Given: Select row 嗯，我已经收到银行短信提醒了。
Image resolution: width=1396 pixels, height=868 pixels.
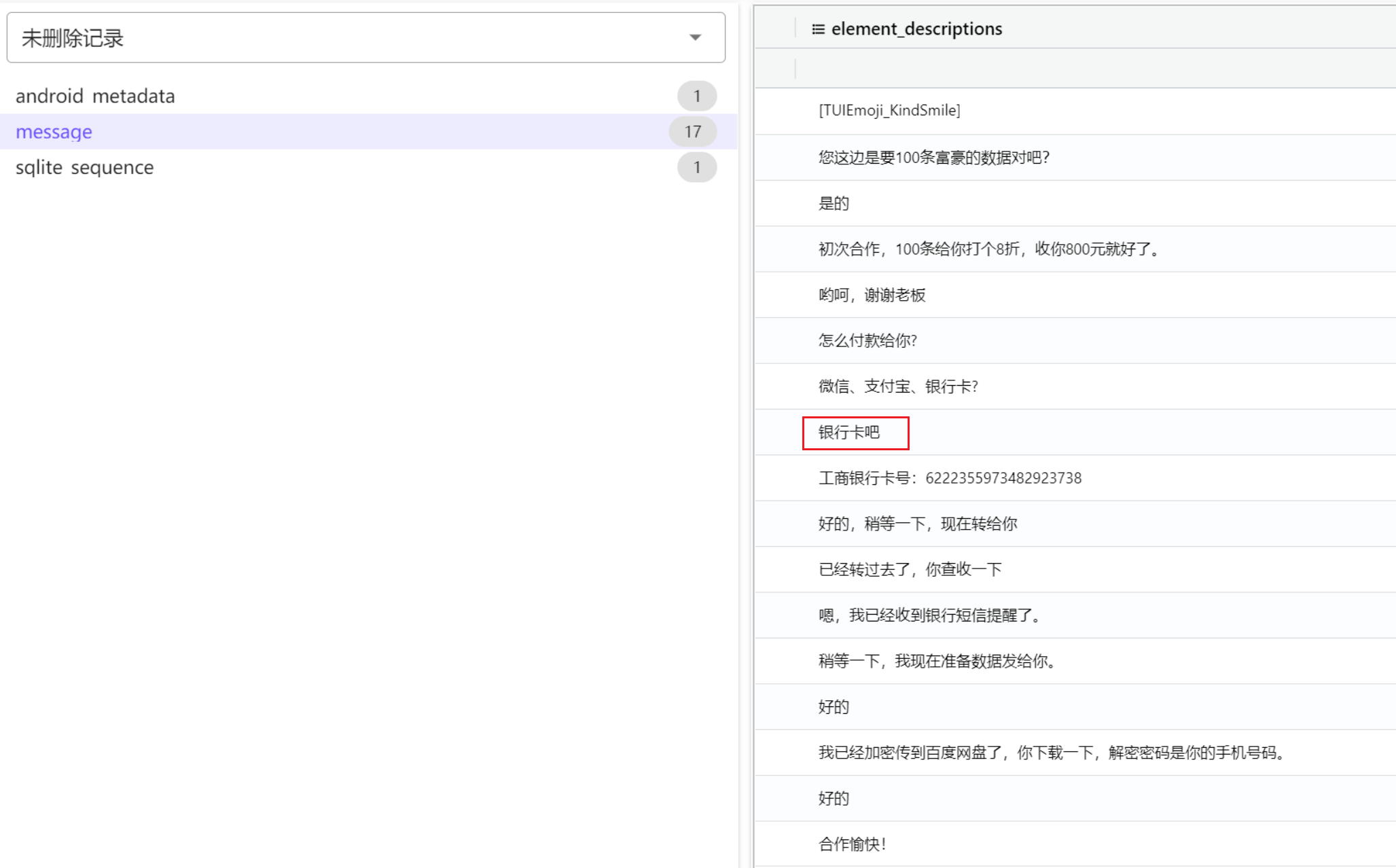Looking at the screenshot, I should tap(1075, 615).
